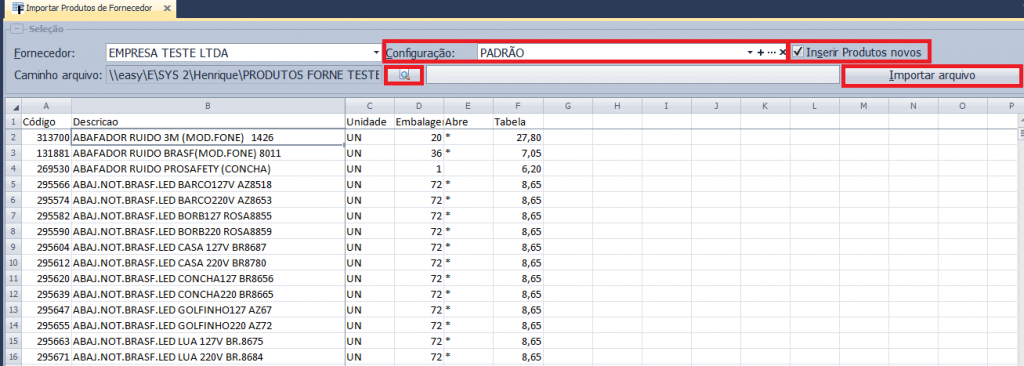Select price cell 7,05
Image resolution: width=1024 pixels, height=366 pixels.
[x=518, y=153]
